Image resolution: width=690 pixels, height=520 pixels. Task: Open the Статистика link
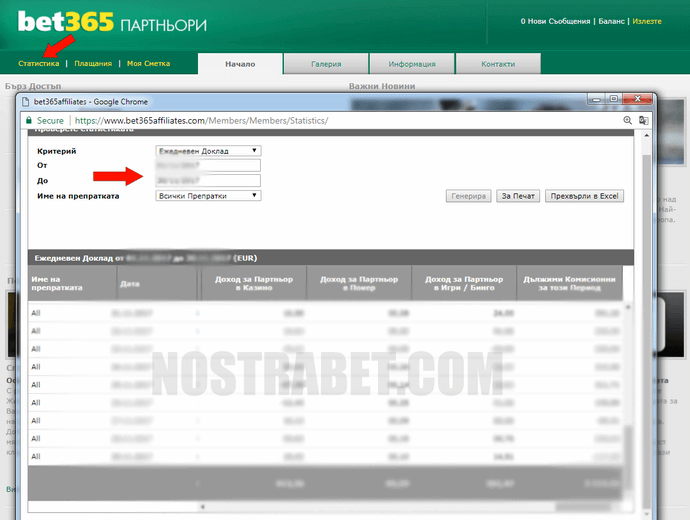coord(39,63)
